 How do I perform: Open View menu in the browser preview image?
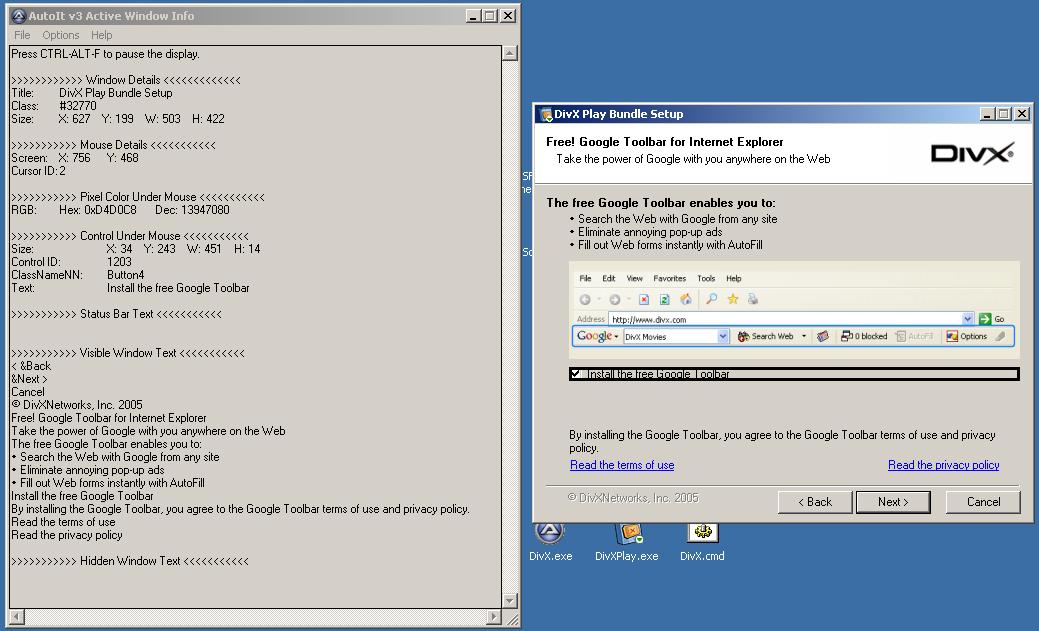tap(635, 278)
